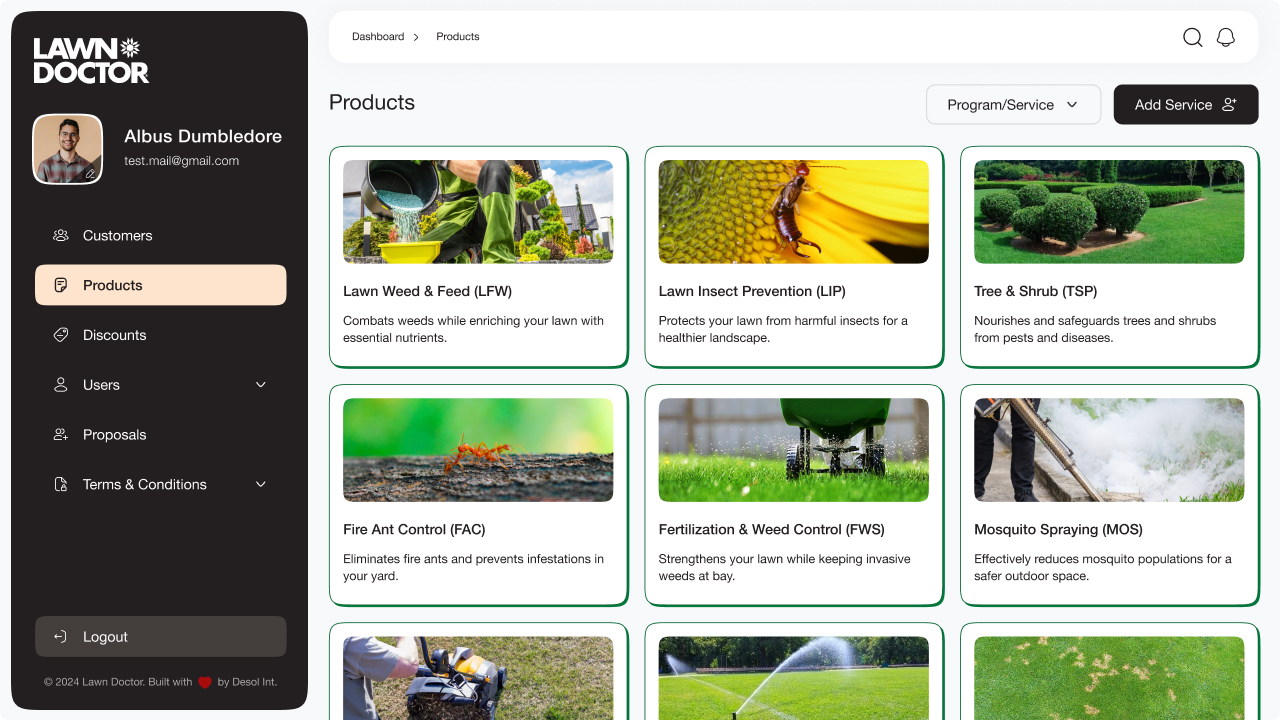The image size is (1280, 720).
Task: Click the patchy lawn image
Action: pyautogui.click(x=1110, y=678)
